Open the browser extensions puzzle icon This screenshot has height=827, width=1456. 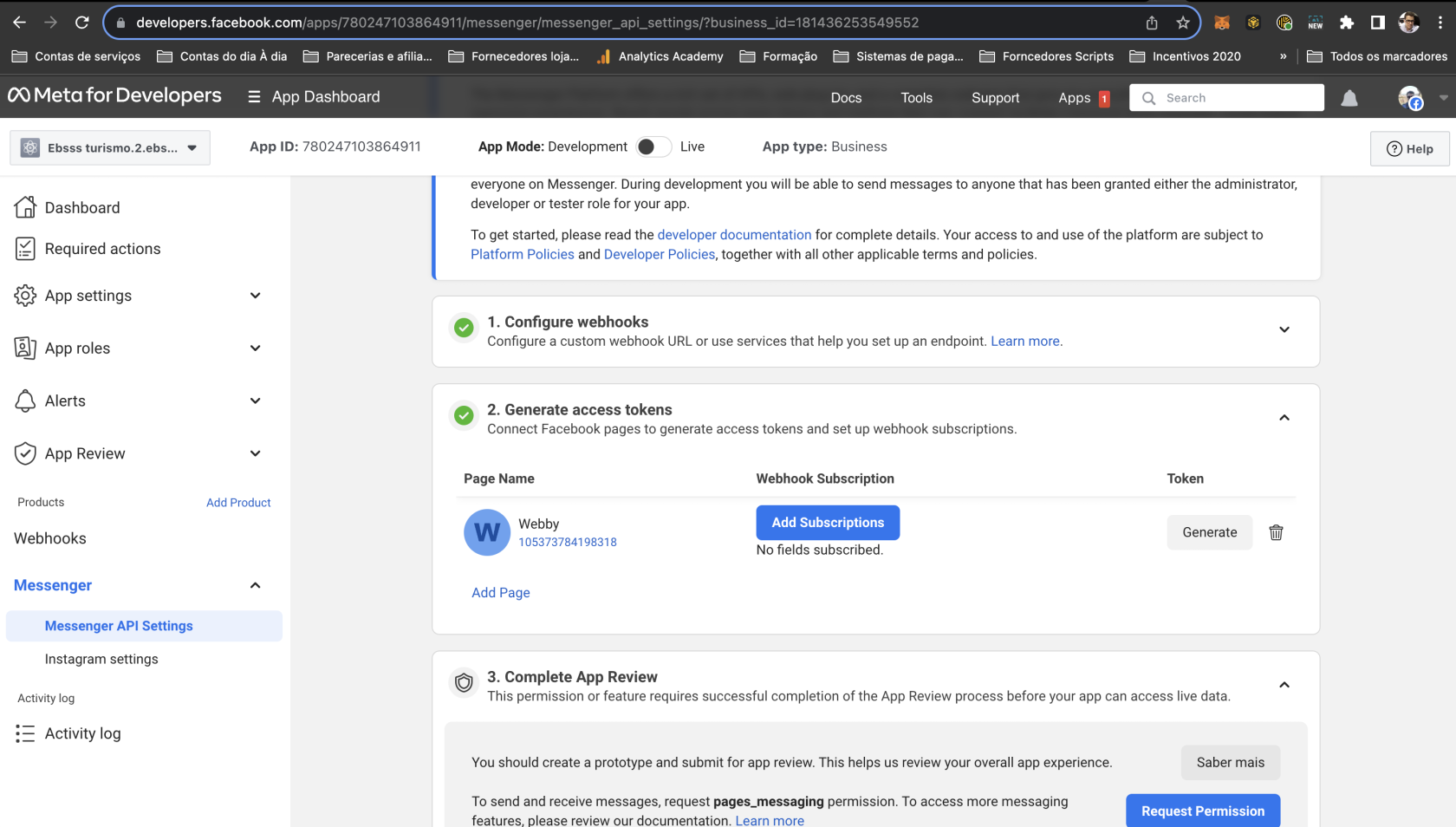[1347, 23]
